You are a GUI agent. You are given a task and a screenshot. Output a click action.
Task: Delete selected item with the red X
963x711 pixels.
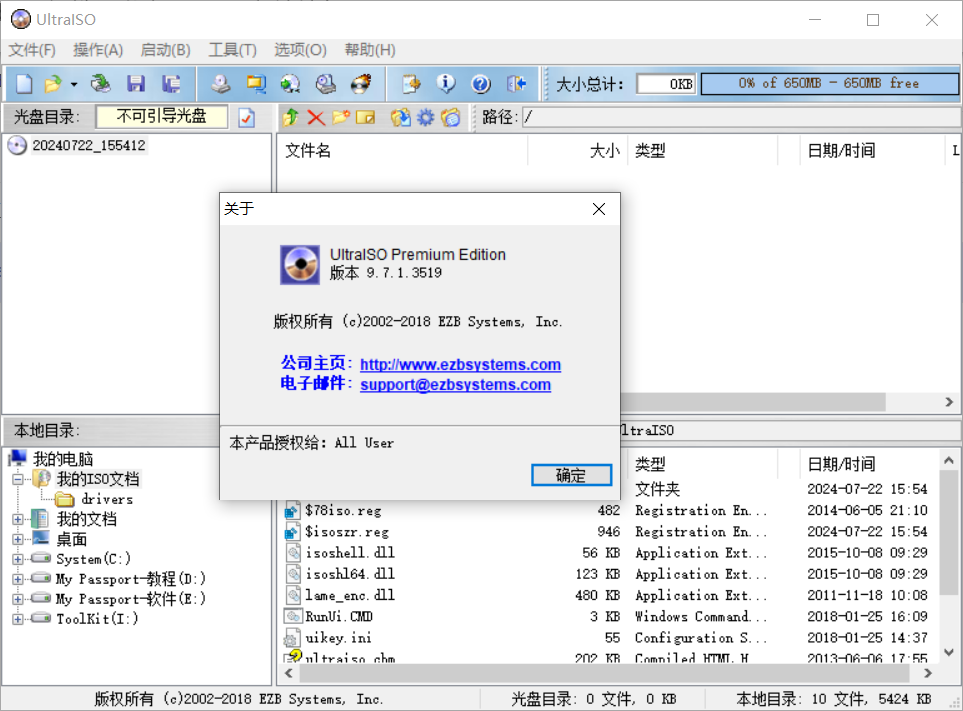tap(314, 117)
